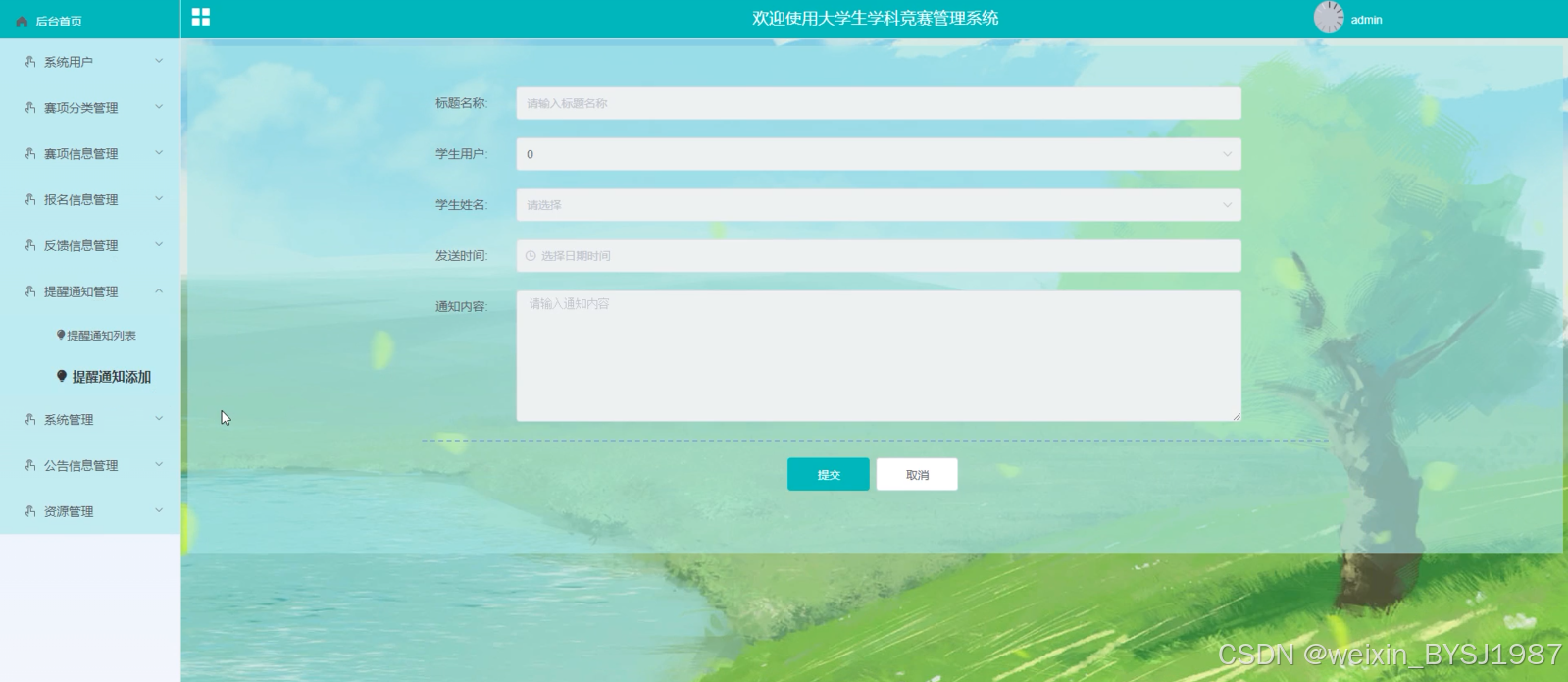This screenshot has height=682, width=1568.
Task: Click the 提醒通知管理 menu icon
Action: [x=30, y=291]
